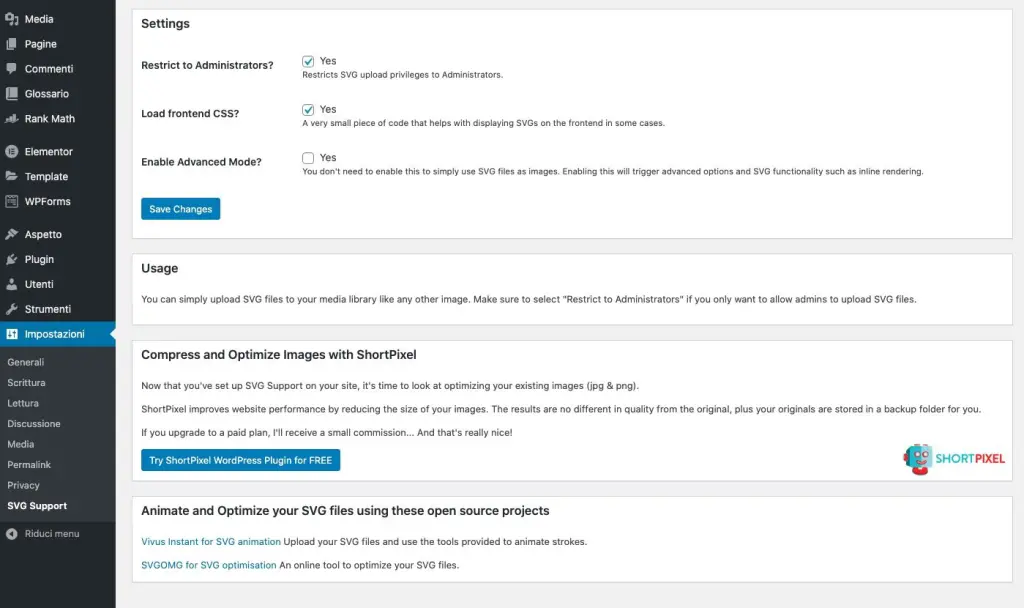The image size is (1024, 608).
Task: Open Vivus Instant for SVG animation link
Action: point(211,541)
